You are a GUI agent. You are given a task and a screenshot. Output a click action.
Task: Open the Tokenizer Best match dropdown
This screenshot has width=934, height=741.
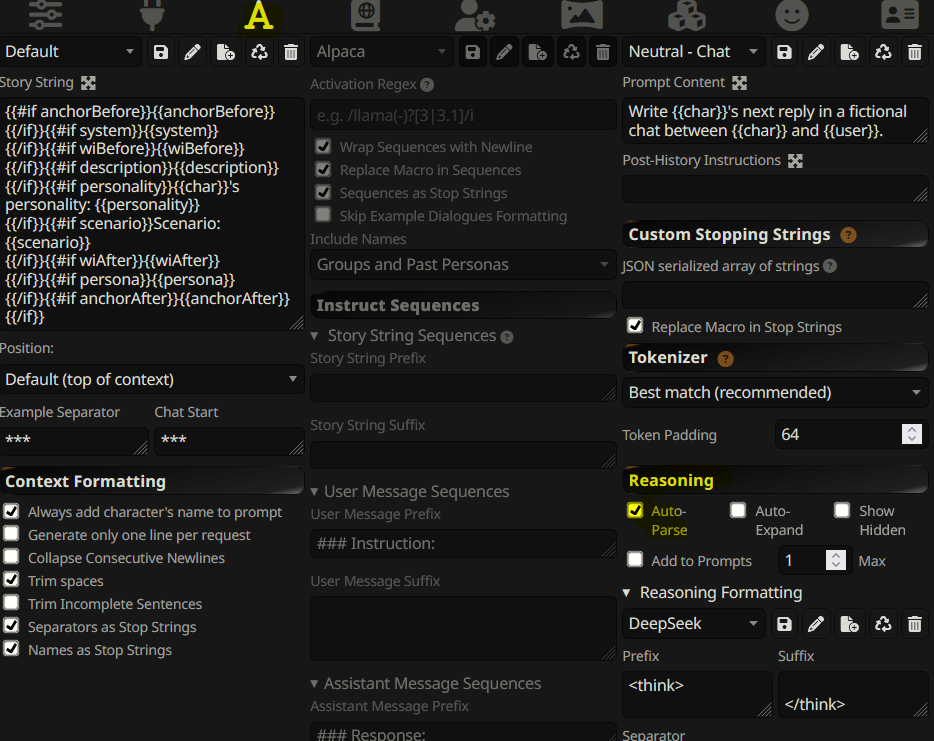click(x=775, y=393)
